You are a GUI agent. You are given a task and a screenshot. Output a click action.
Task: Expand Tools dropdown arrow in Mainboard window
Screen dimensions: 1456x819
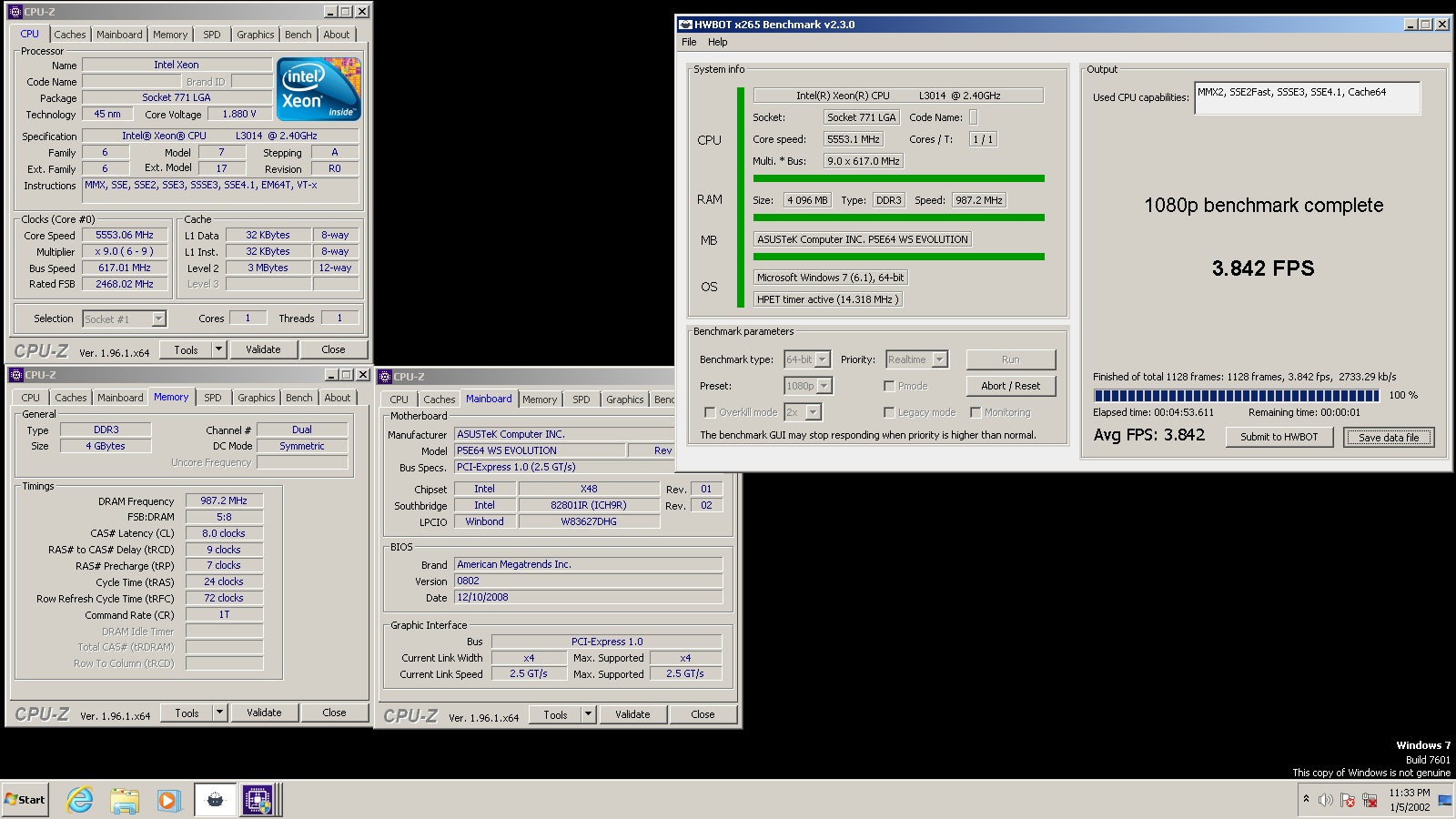[588, 714]
